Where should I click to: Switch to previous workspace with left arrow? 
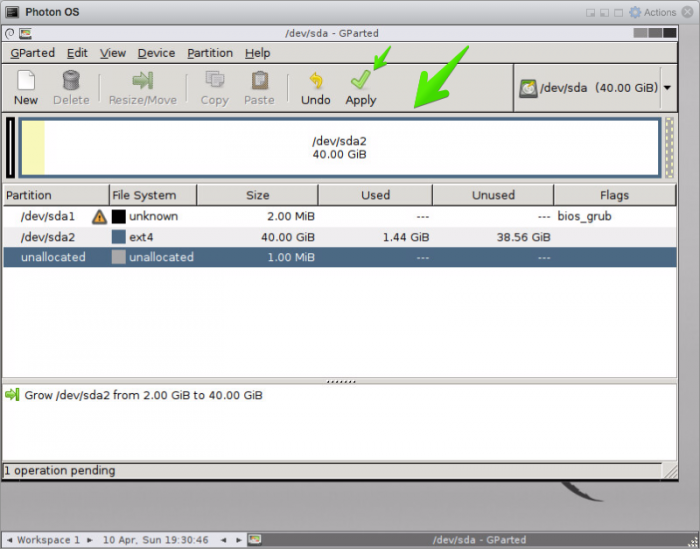click(9, 540)
